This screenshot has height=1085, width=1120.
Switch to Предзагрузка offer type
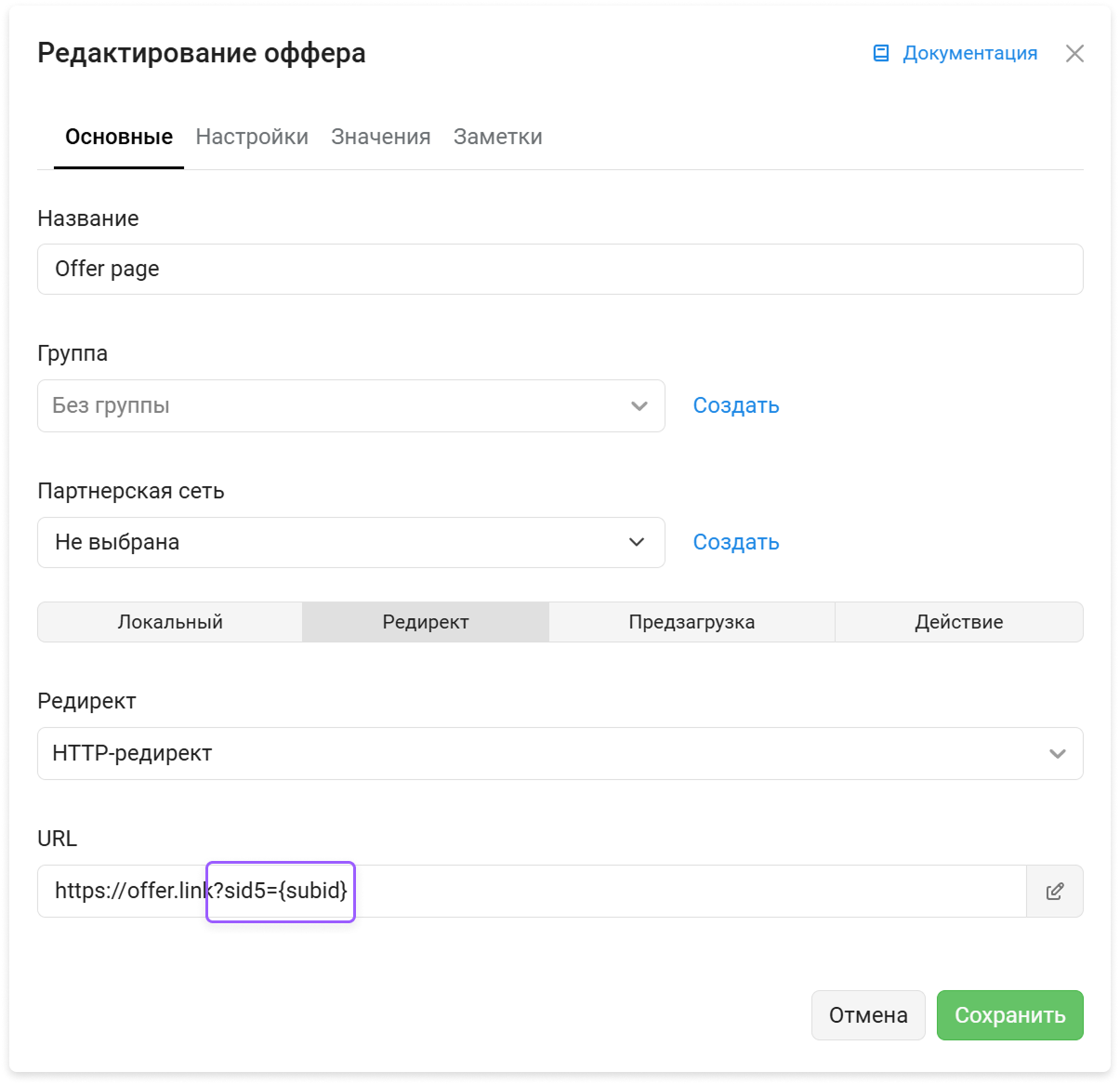pos(692,622)
